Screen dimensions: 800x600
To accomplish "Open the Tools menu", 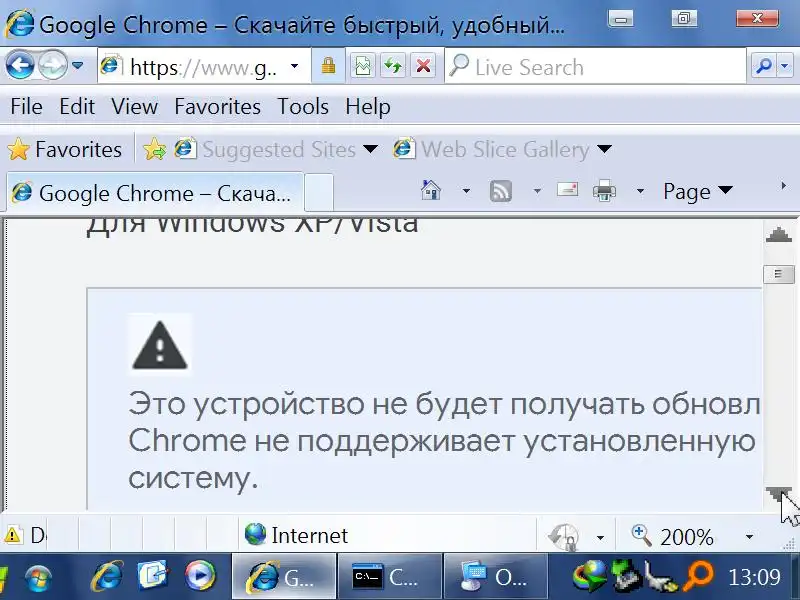I will coord(303,107).
